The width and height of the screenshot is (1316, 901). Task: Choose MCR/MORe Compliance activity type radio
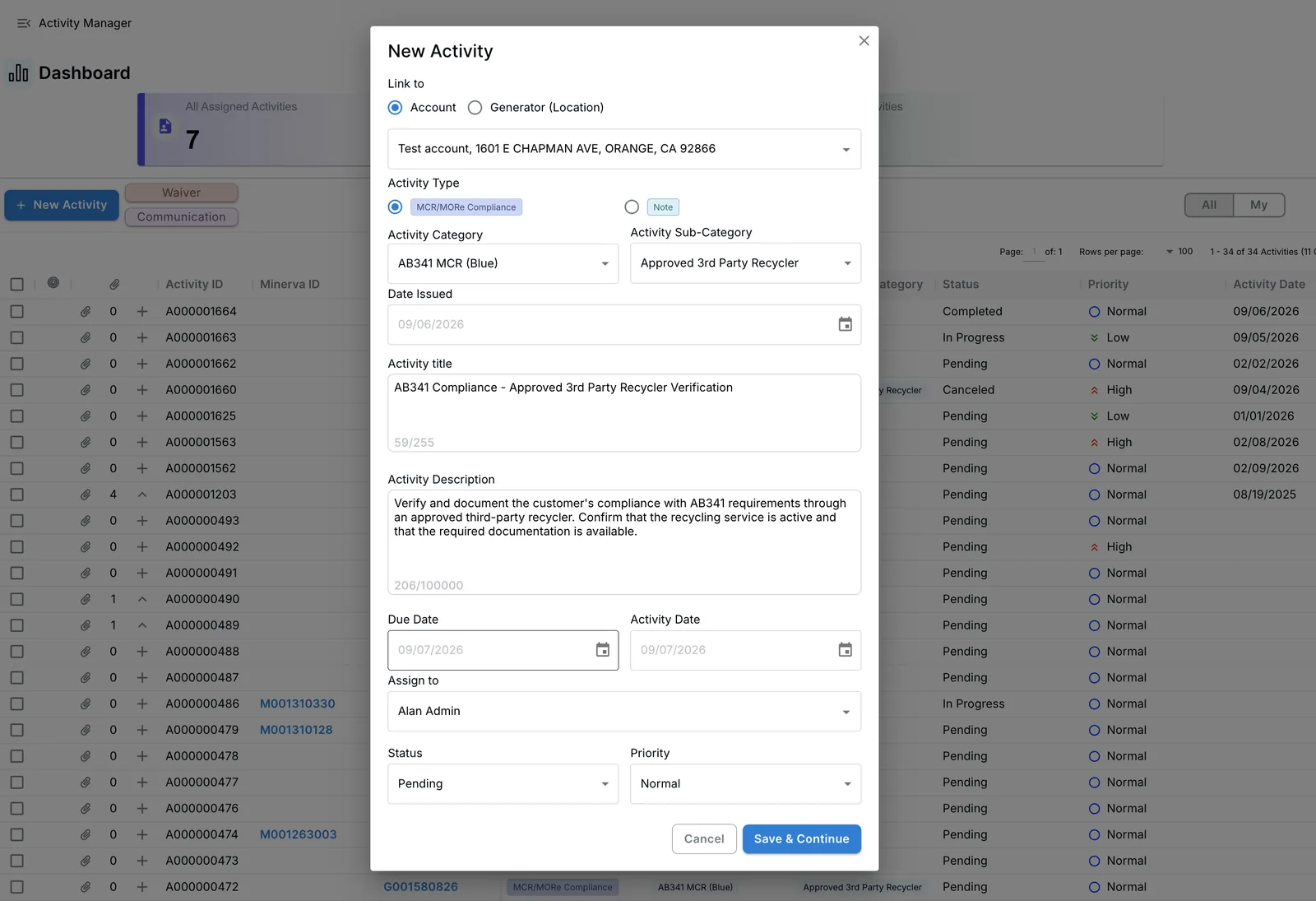[x=396, y=207]
